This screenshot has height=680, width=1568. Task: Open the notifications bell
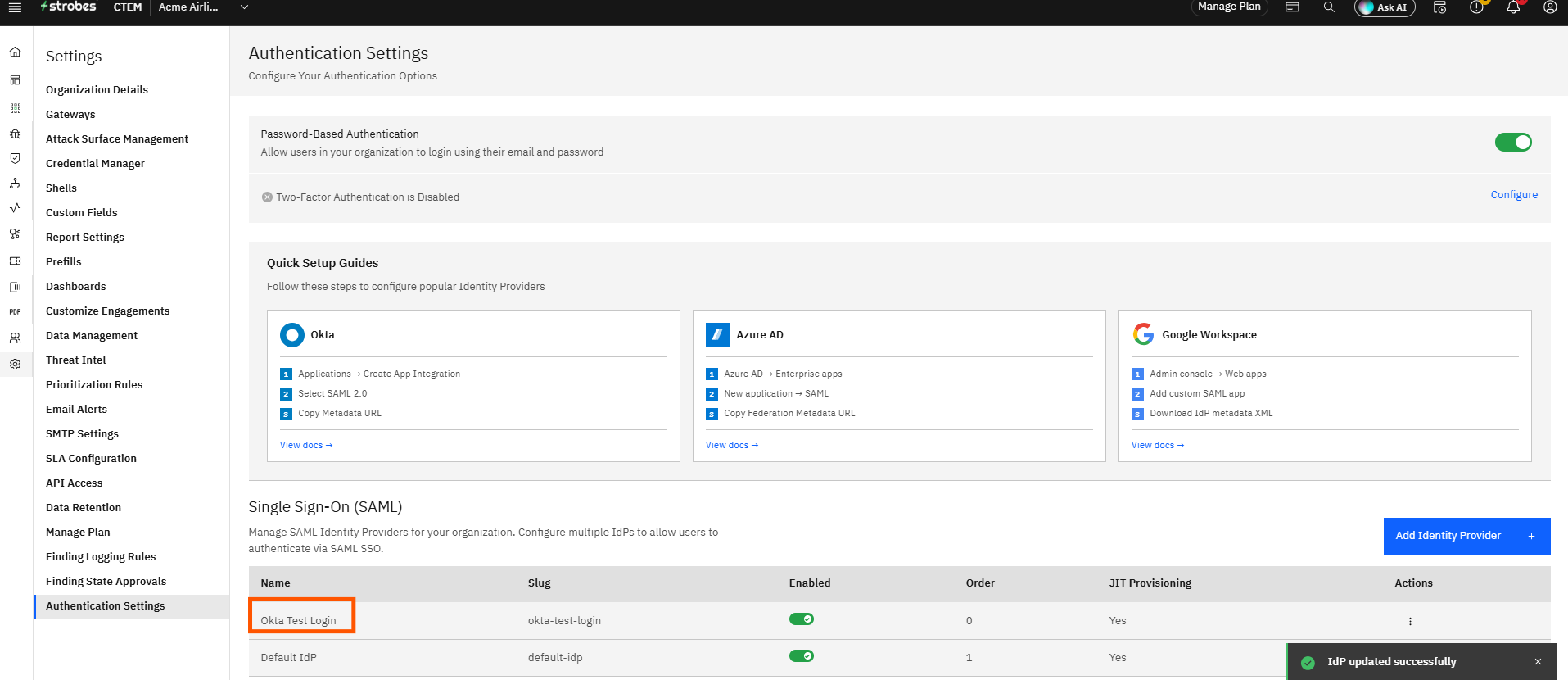coord(1513,7)
